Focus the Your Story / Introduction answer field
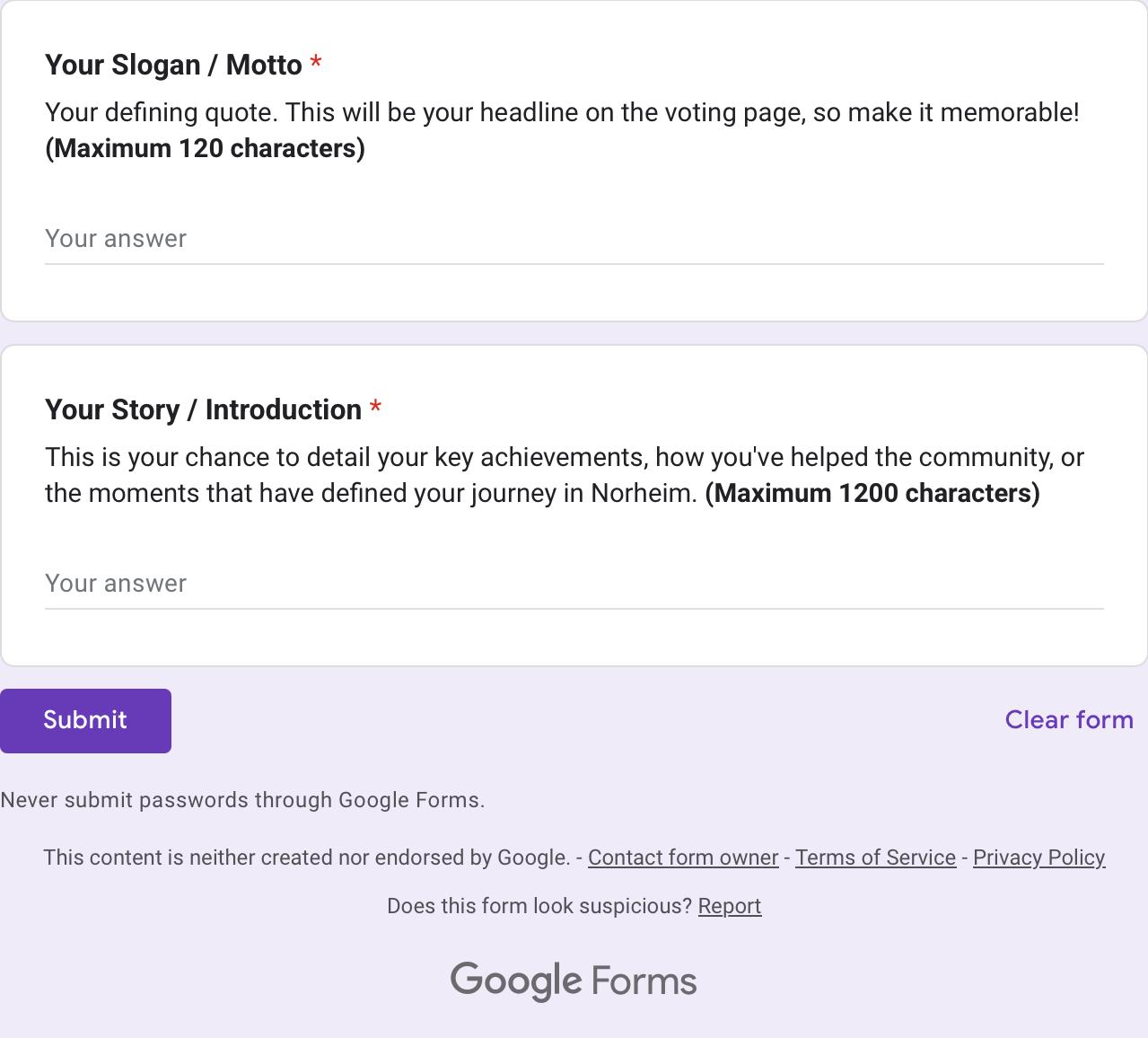Viewport: 1148px width, 1038px height. tap(574, 584)
